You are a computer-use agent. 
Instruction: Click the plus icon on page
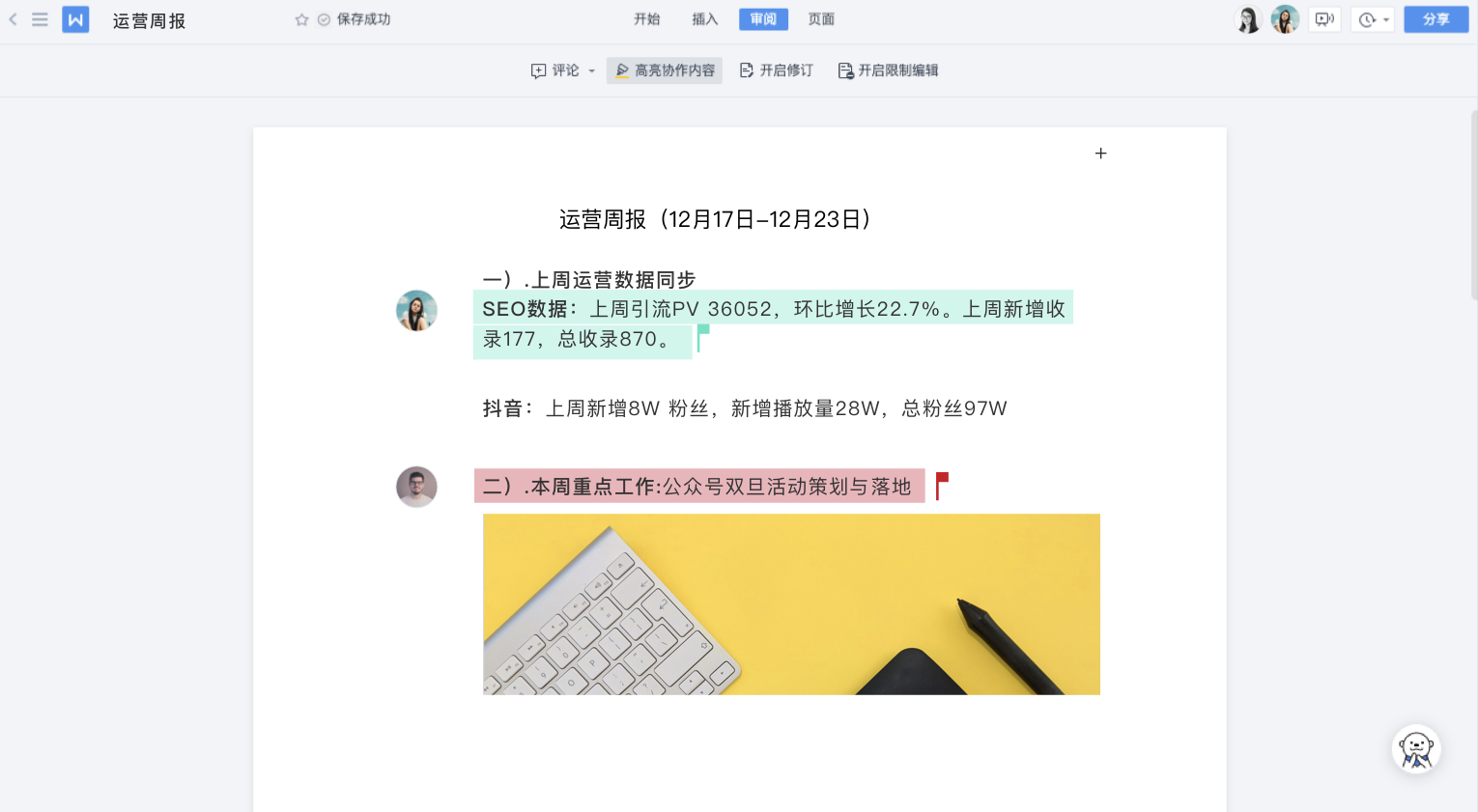[x=1100, y=154]
